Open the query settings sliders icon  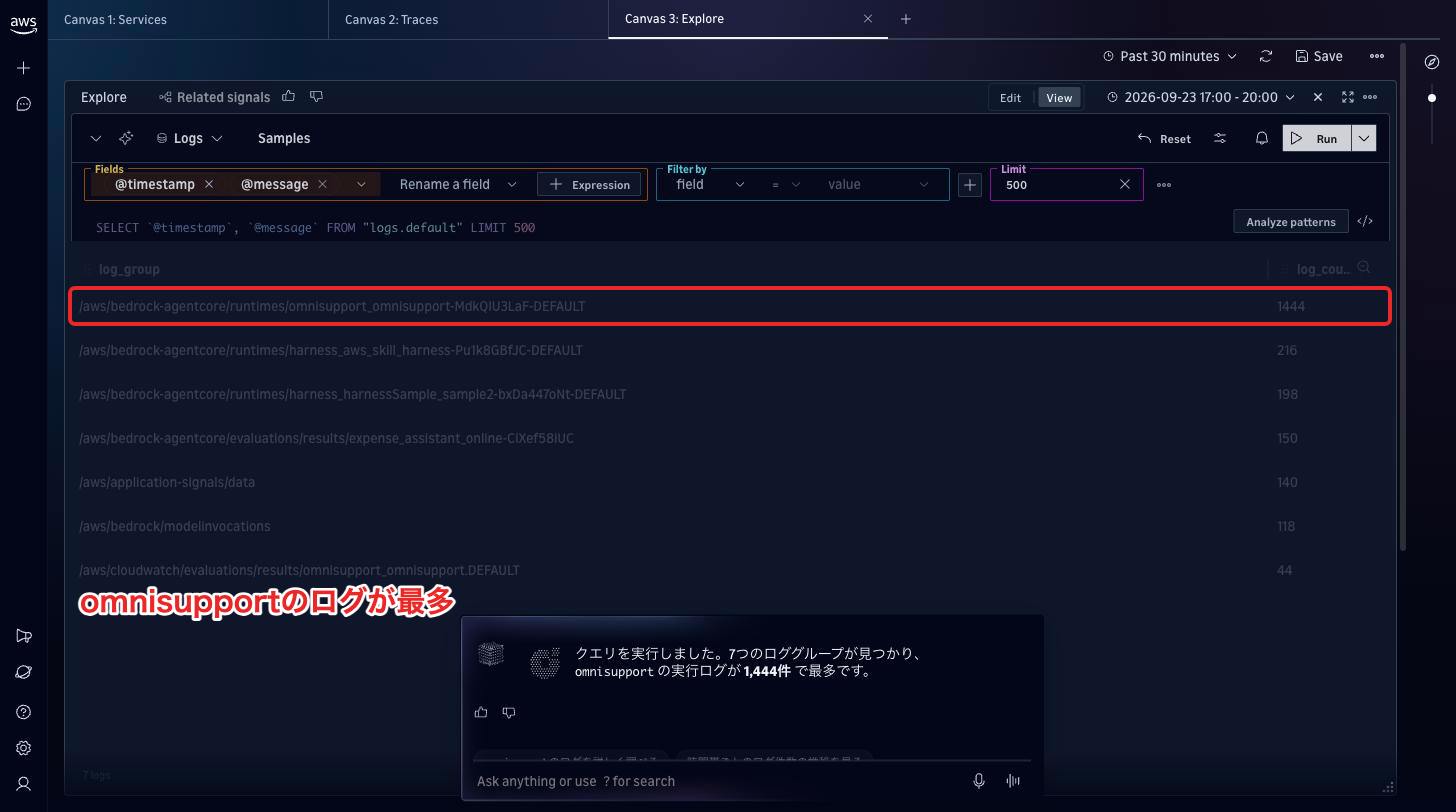(1220, 138)
